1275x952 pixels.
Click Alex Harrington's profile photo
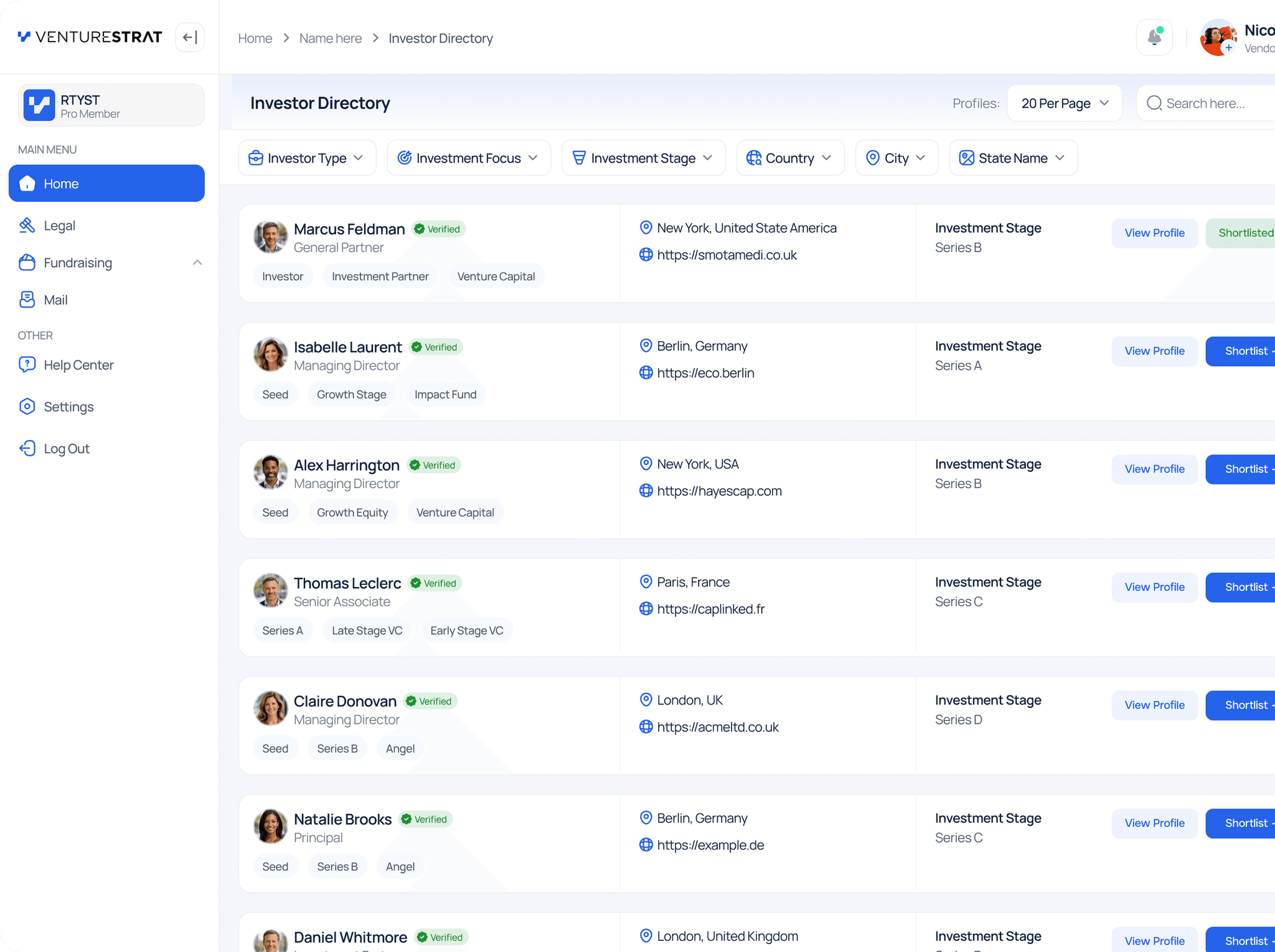pyautogui.click(x=270, y=473)
